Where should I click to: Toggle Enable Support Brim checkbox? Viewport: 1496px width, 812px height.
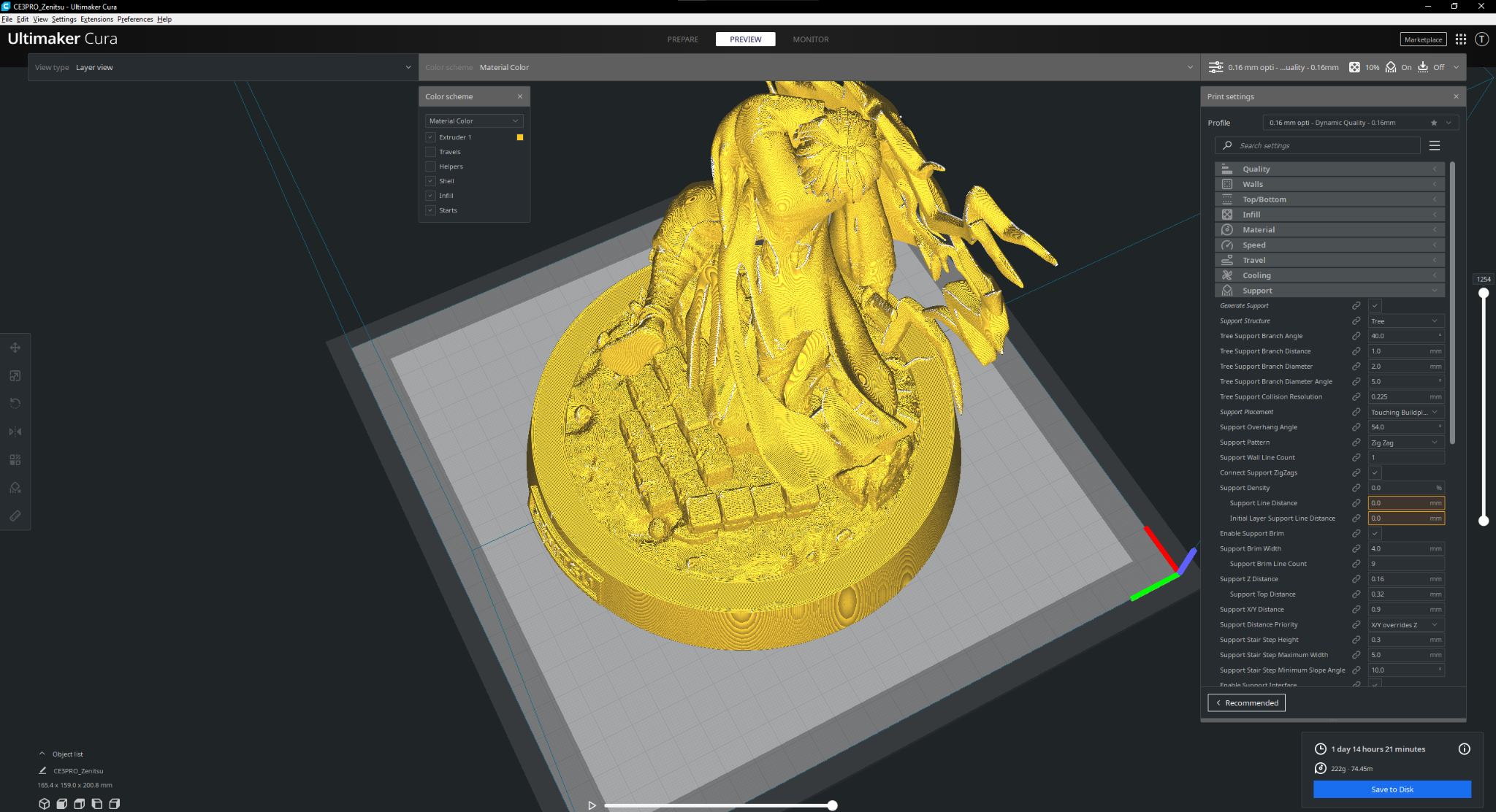pyautogui.click(x=1375, y=533)
